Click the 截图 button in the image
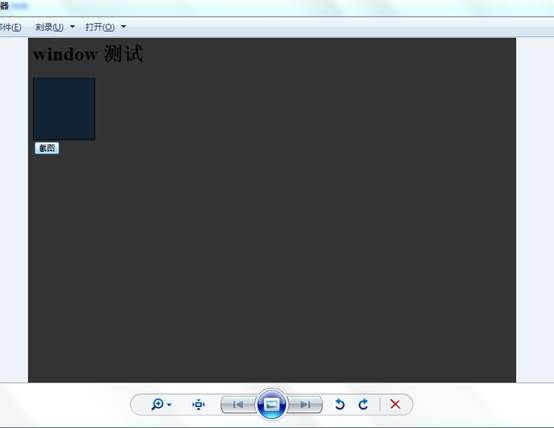 pyautogui.click(x=47, y=148)
